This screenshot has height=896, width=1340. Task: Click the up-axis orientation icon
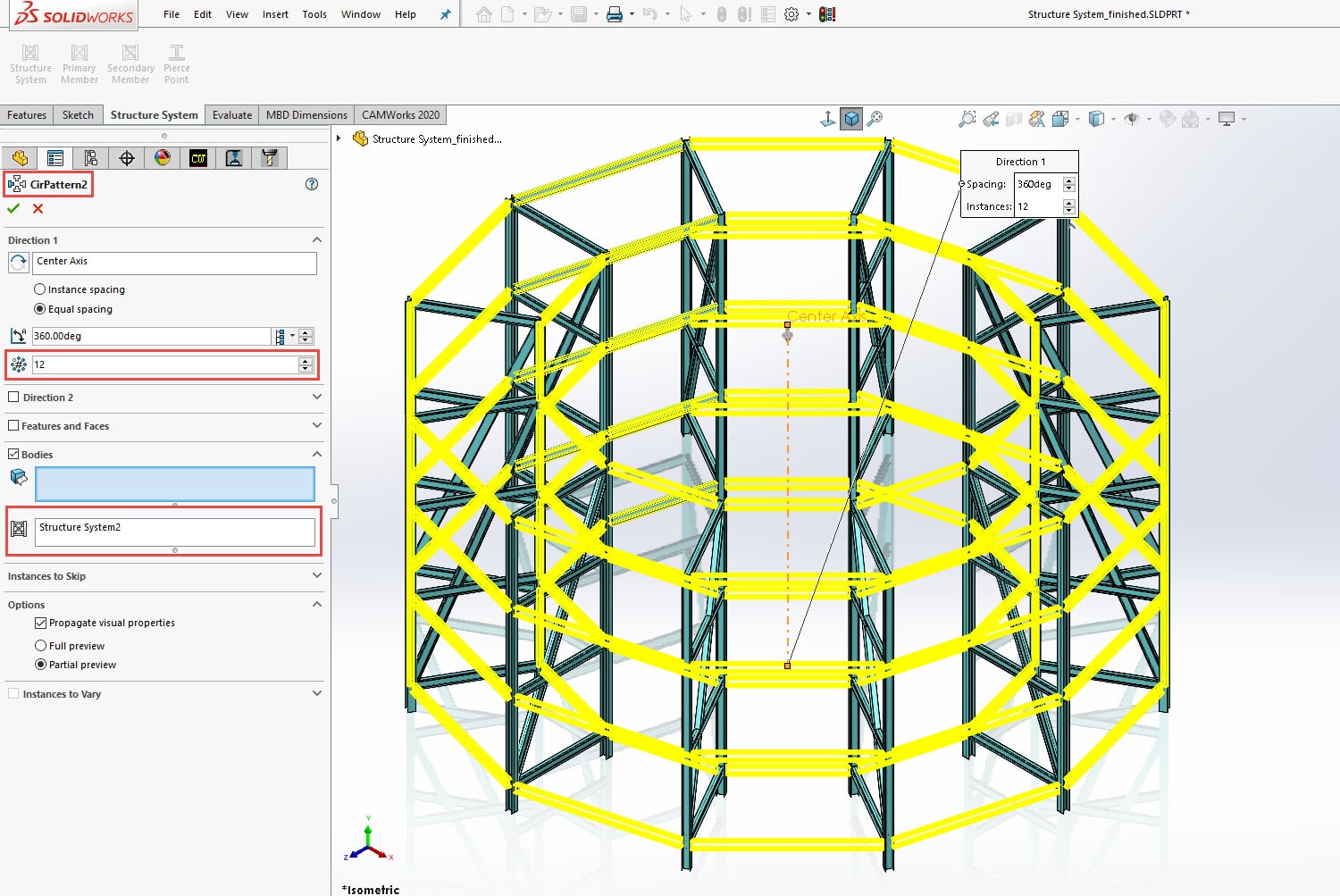point(828,119)
